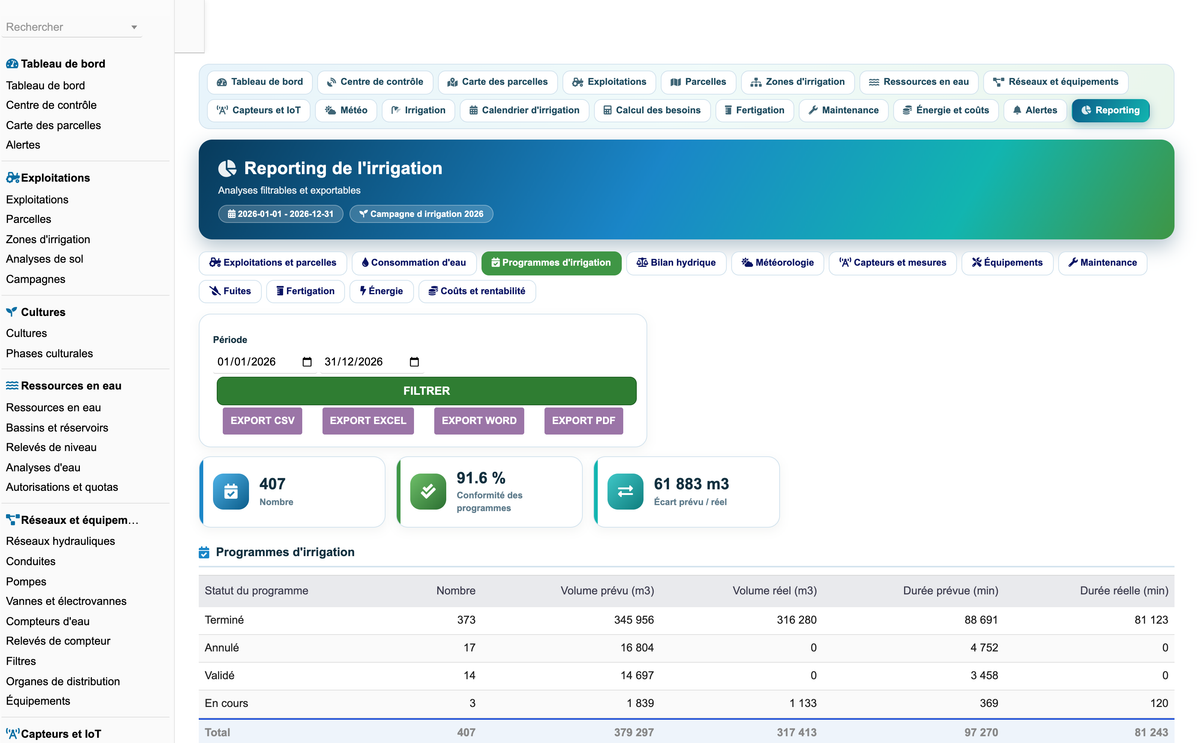Image resolution: width=1200 pixels, height=743 pixels.
Task: Switch to Coûts et rentabilité report tab
Action: click(x=476, y=291)
